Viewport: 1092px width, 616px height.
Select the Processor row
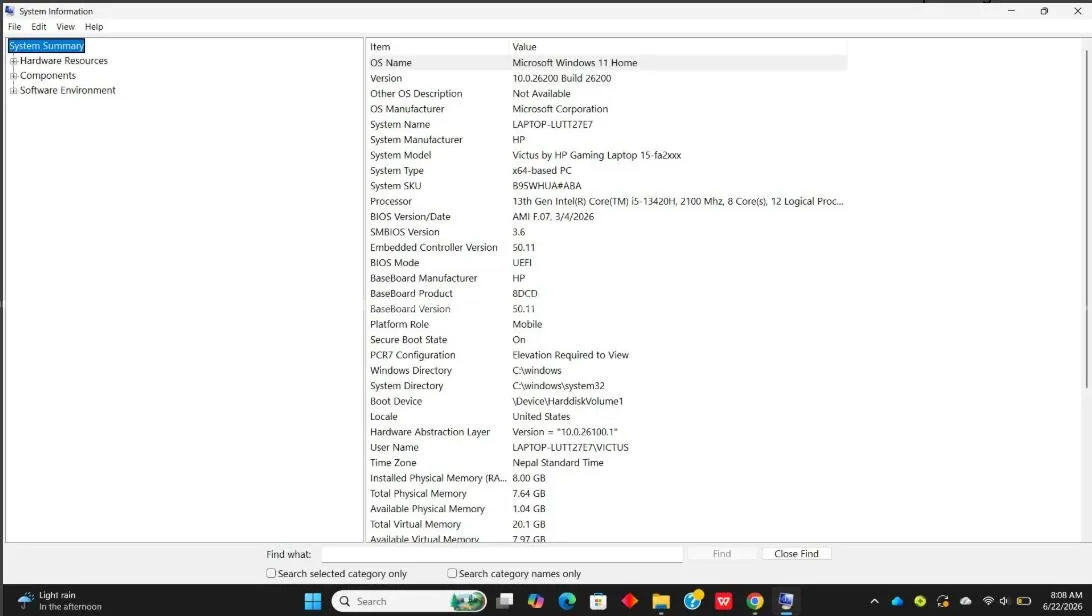point(607,201)
